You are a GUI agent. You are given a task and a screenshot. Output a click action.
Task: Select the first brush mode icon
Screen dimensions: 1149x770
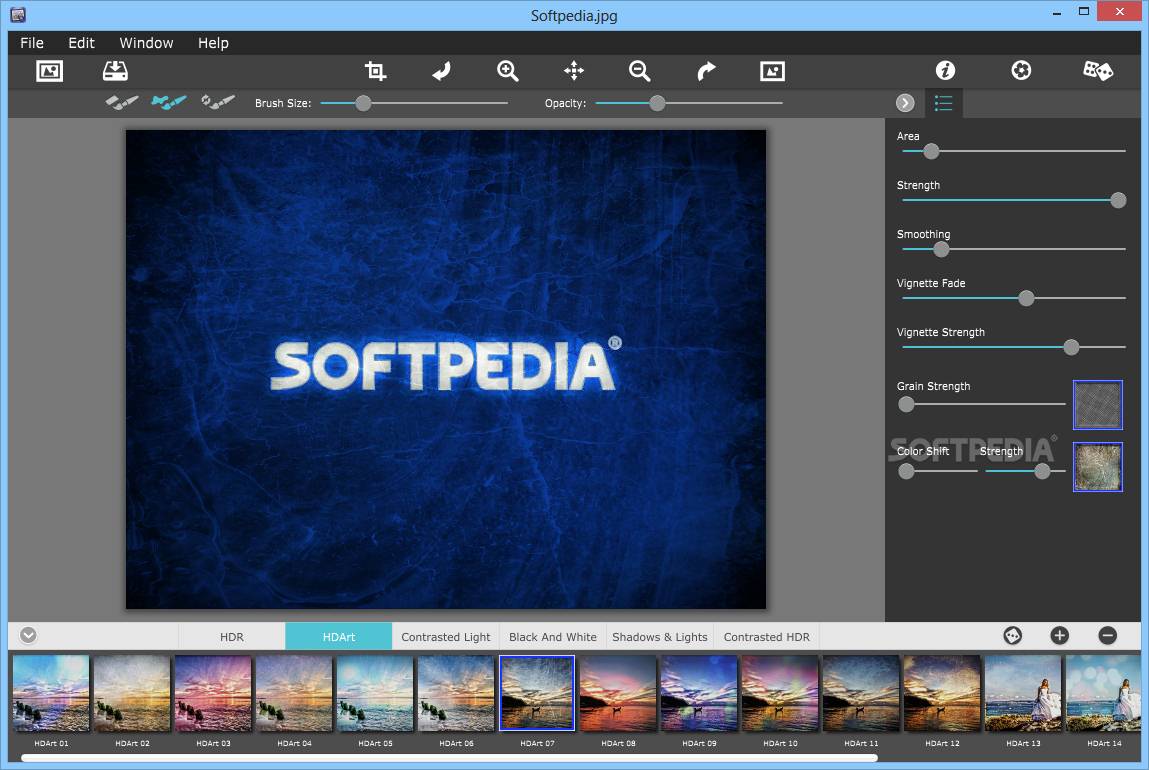point(122,103)
